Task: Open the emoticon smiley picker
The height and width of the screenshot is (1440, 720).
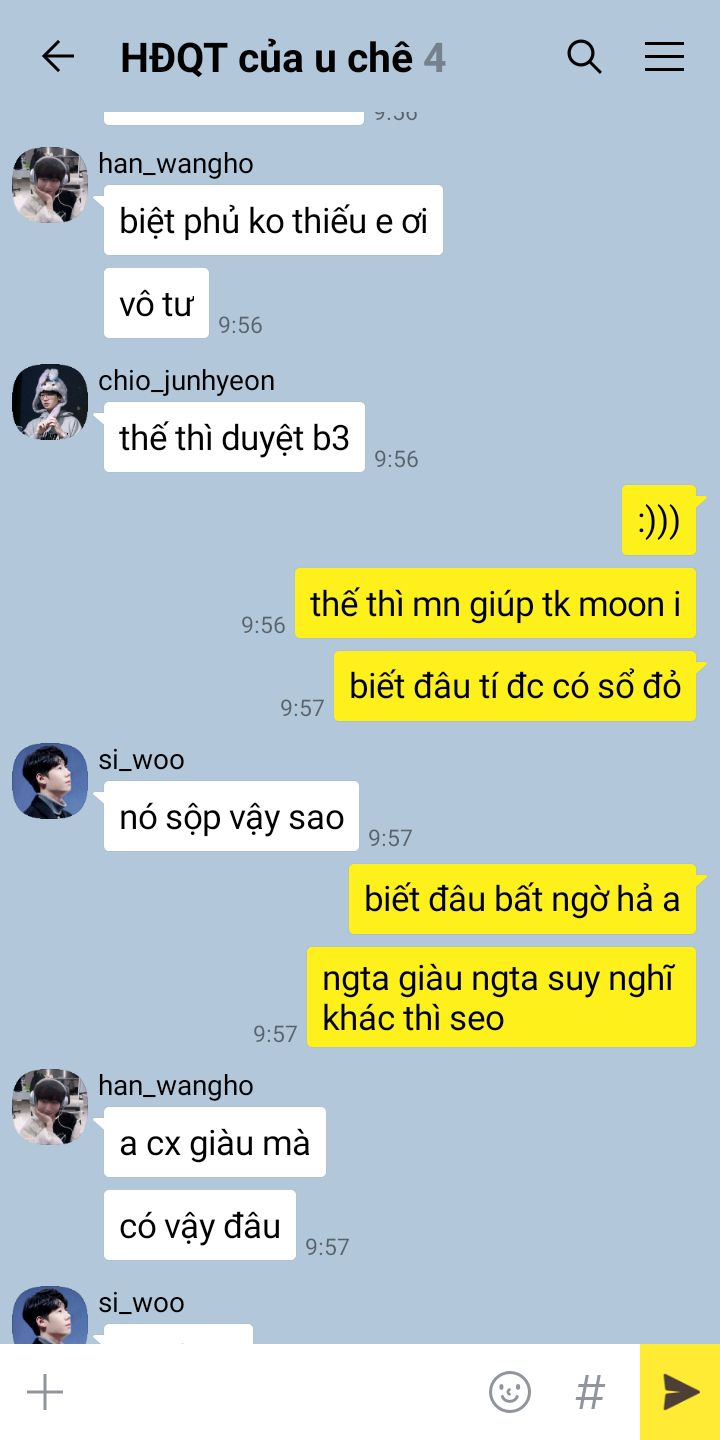Action: (510, 1392)
